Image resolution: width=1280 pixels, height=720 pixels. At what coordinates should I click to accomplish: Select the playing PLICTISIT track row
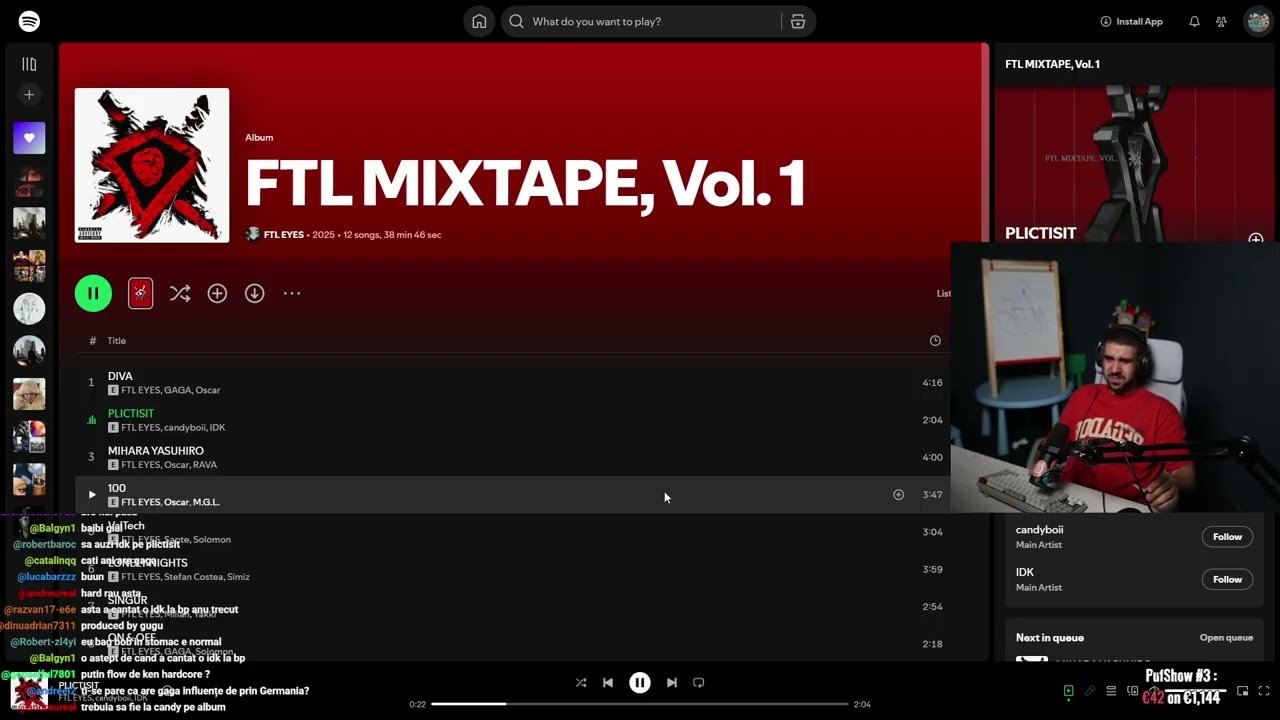click(x=513, y=420)
